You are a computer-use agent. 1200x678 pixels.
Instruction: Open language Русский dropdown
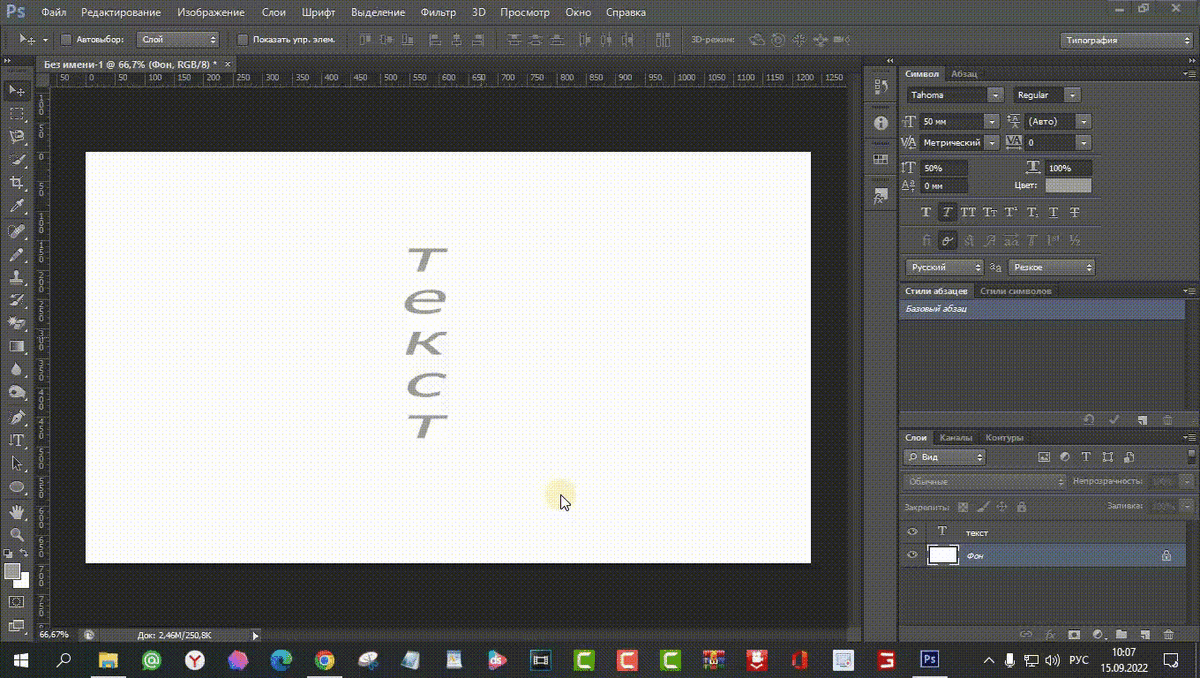pyautogui.click(x=945, y=267)
